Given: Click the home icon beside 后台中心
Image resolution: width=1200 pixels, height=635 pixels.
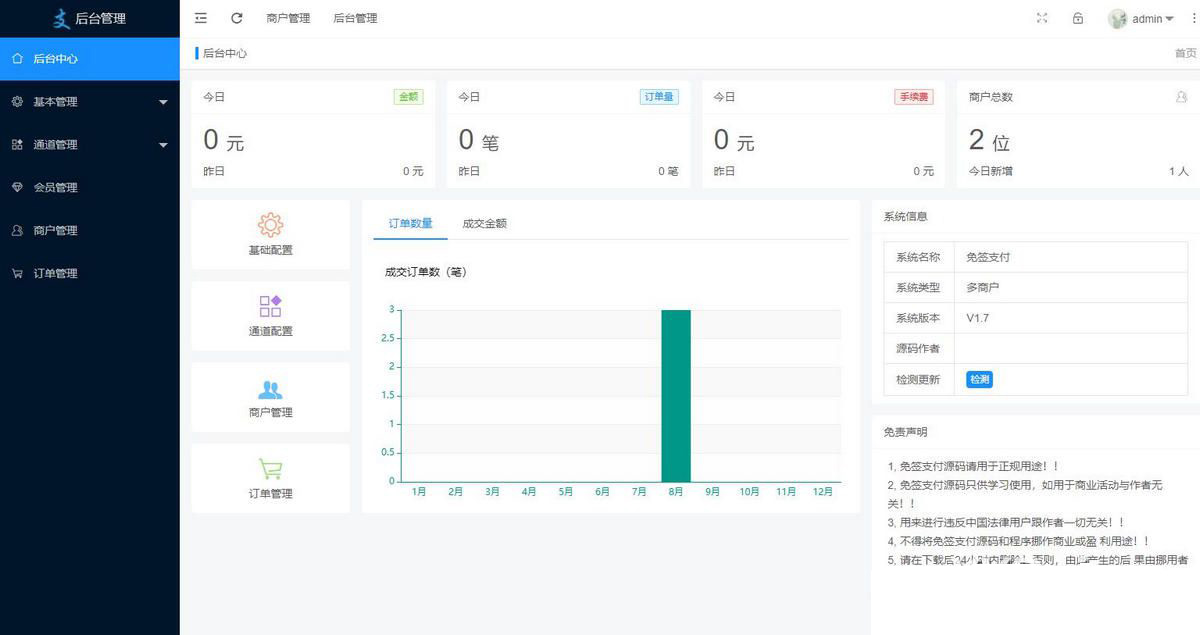Looking at the screenshot, I should [17, 58].
